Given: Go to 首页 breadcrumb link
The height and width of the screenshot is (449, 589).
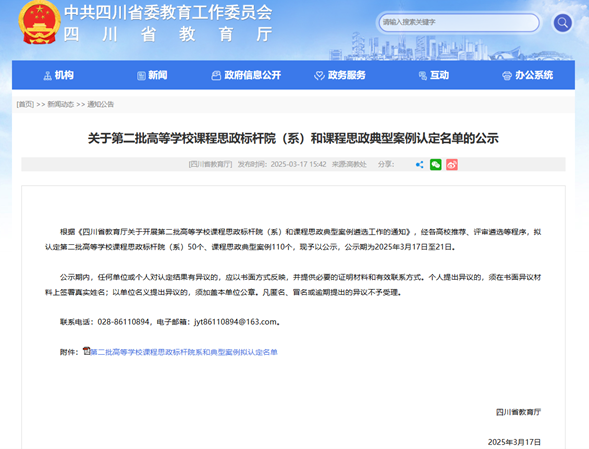Looking at the screenshot, I should [x=25, y=104].
